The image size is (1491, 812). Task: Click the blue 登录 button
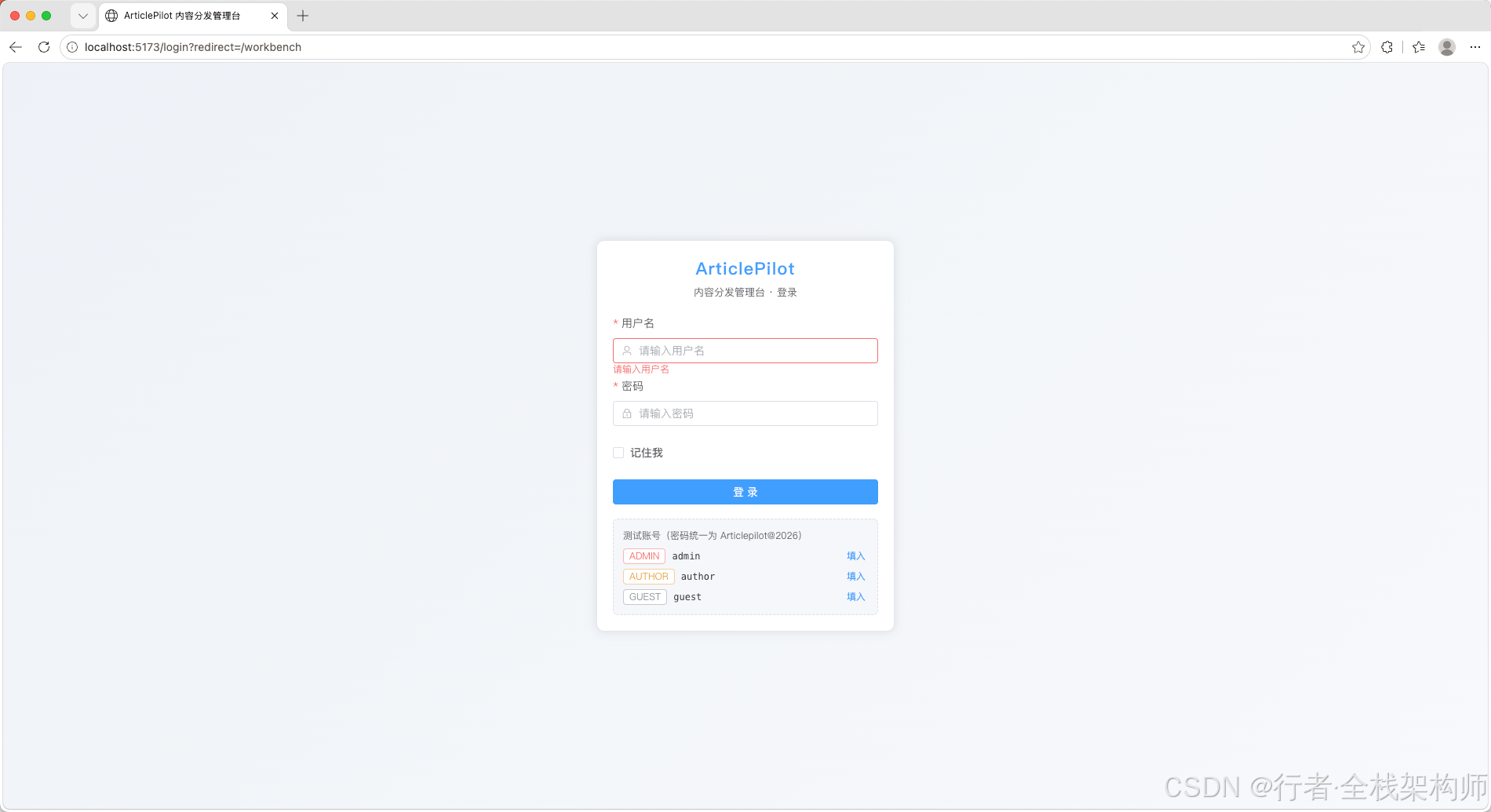pyautogui.click(x=745, y=492)
